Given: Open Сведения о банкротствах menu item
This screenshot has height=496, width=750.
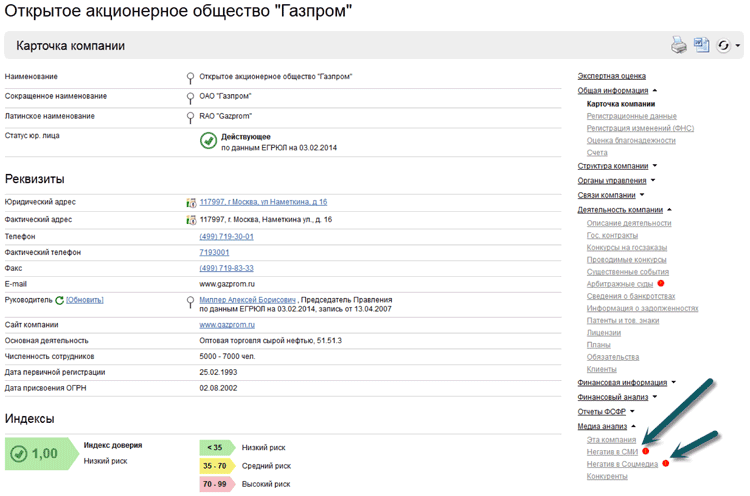Looking at the screenshot, I should point(631,296).
